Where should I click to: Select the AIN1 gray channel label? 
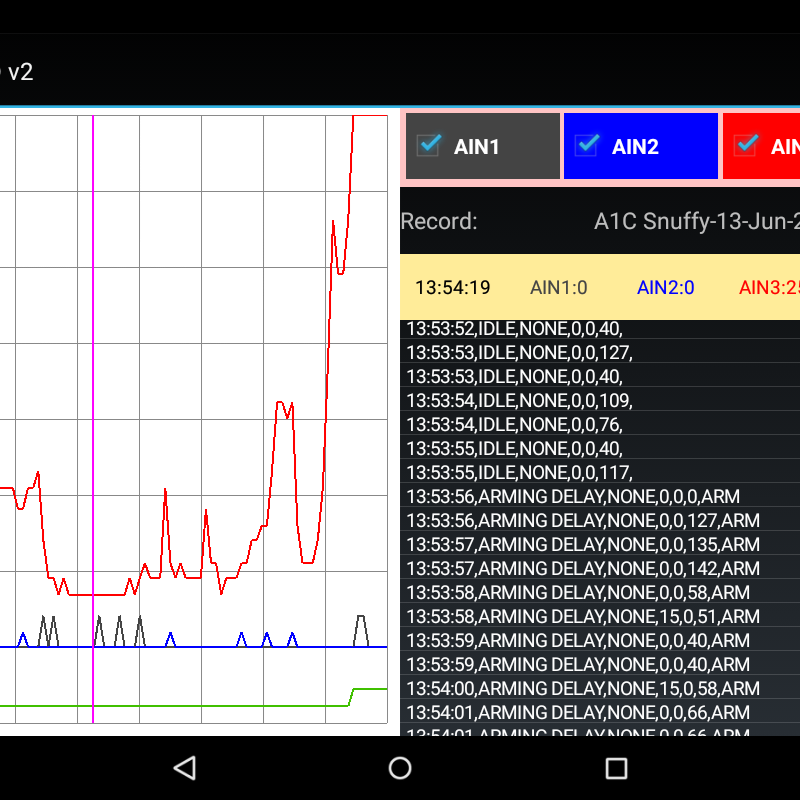(x=477, y=147)
